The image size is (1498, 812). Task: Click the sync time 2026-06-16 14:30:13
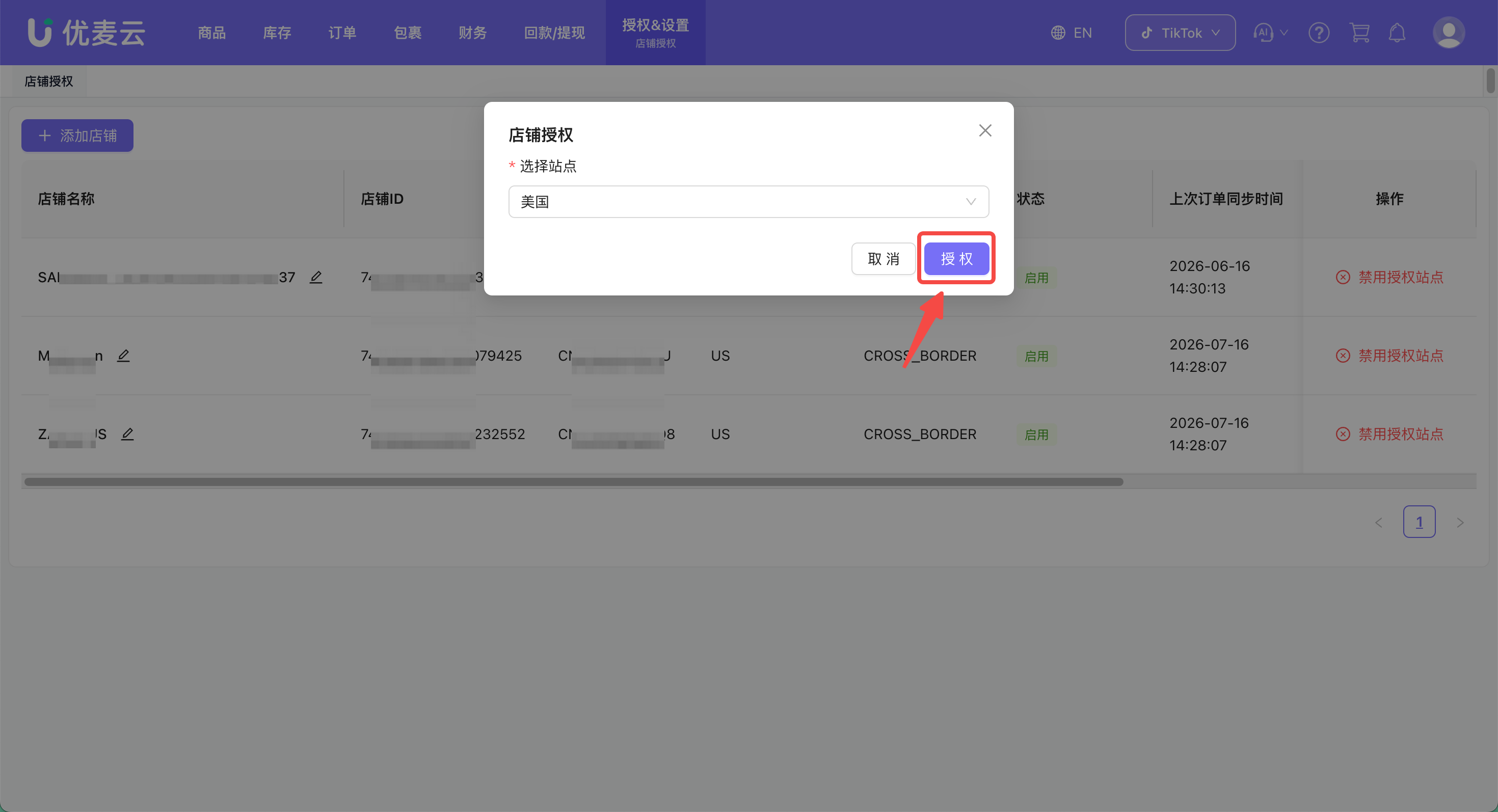[x=1210, y=277]
